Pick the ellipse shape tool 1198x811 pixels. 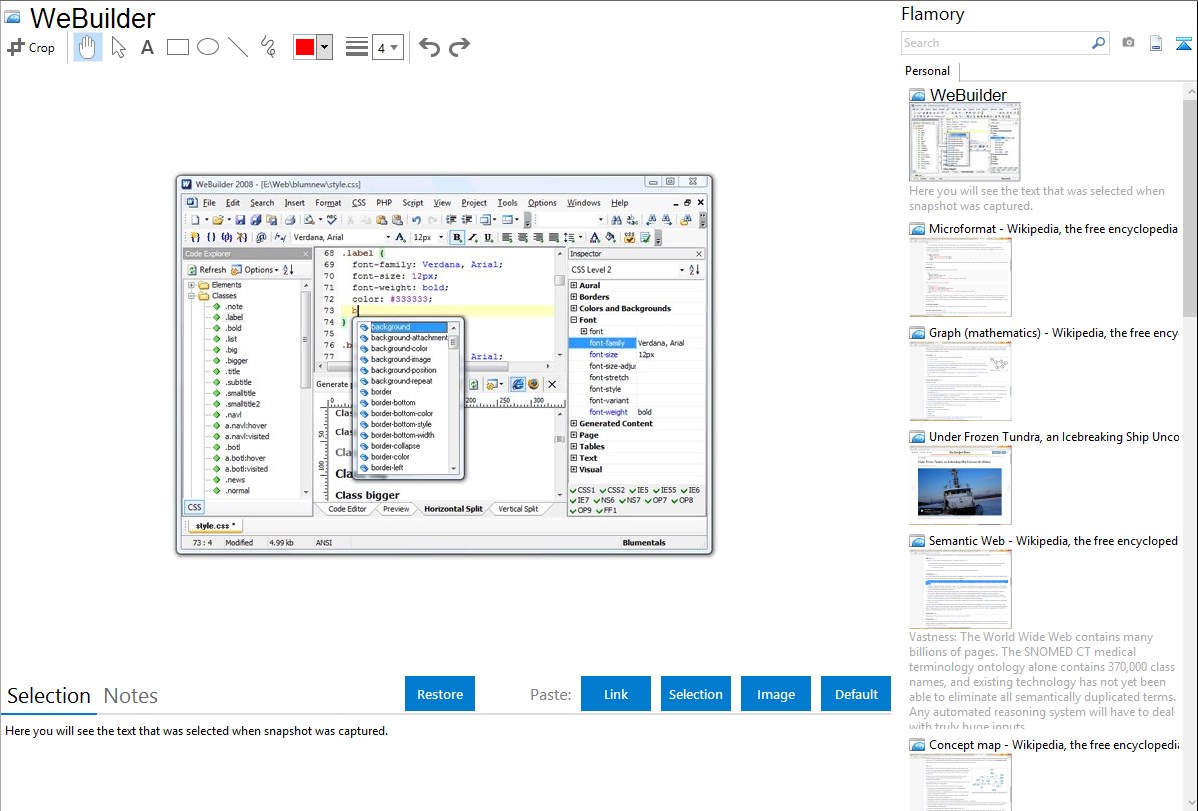click(x=207, y=47)
